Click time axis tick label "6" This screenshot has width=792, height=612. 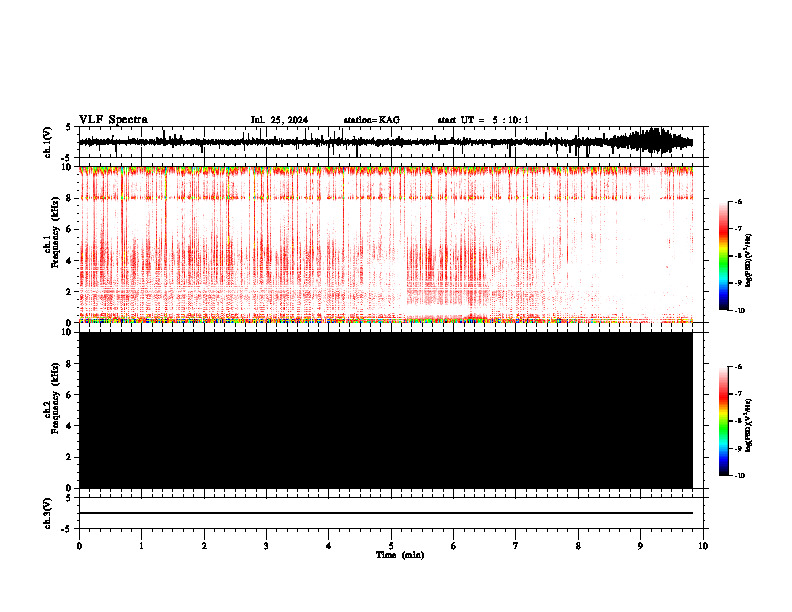pyautogui.click(x=453, y=546)
